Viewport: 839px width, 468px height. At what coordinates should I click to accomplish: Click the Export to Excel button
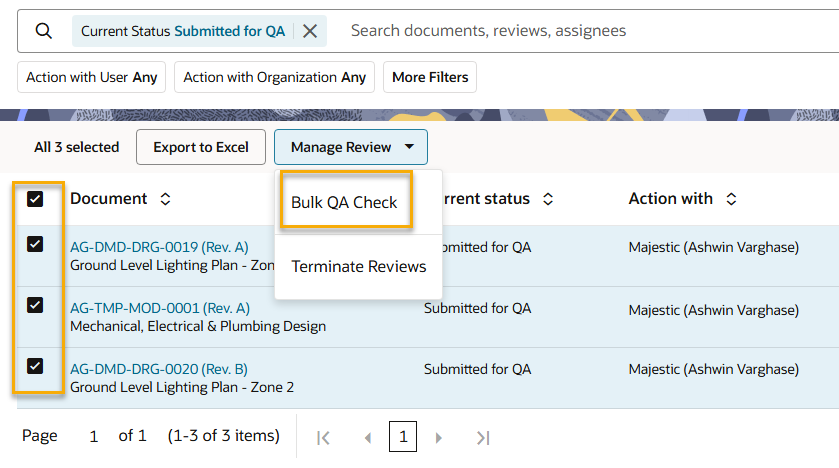pyautogui.click(x=201, y=147)
